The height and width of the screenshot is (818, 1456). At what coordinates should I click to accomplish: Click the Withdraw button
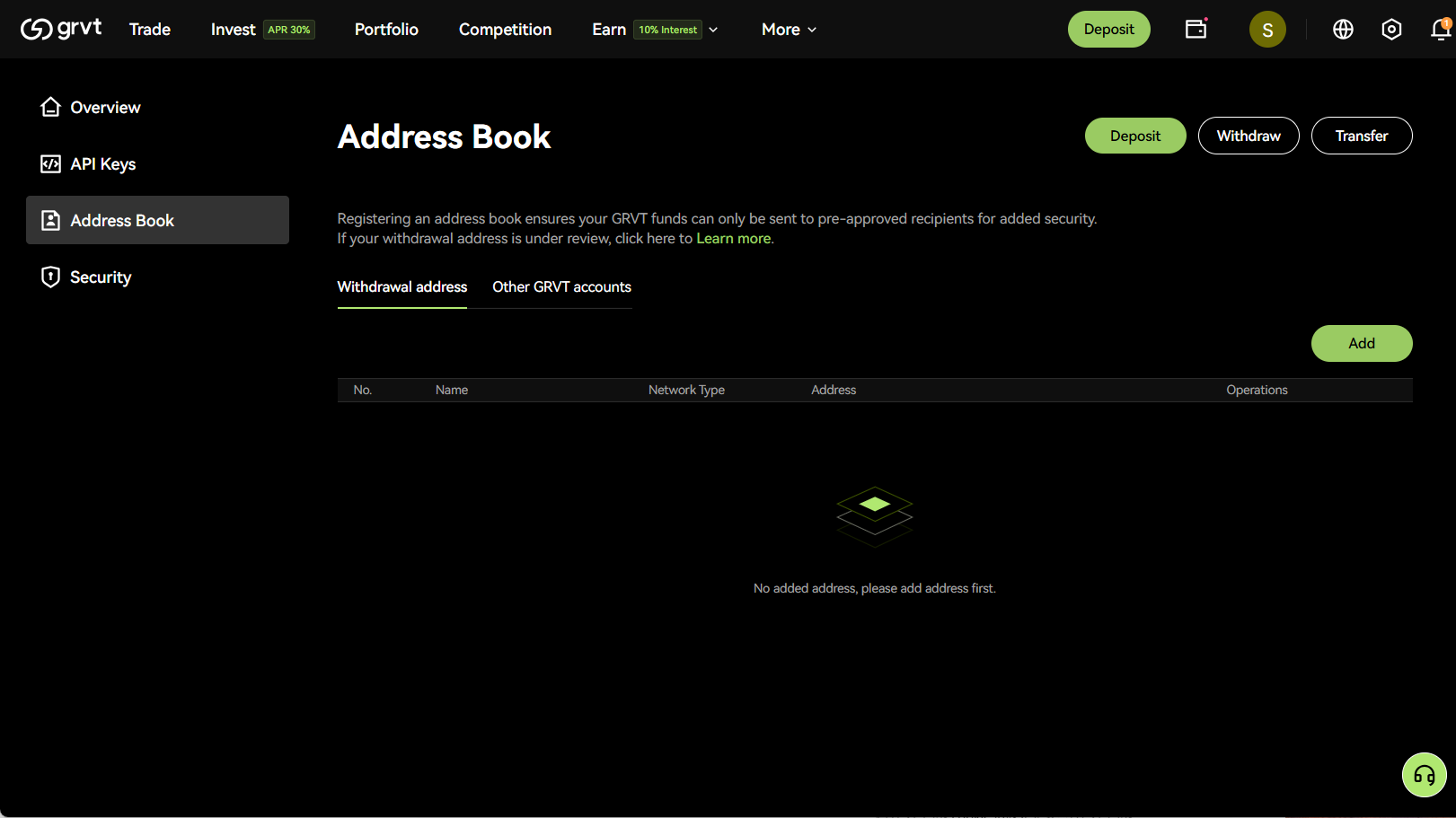[1248, 136]
